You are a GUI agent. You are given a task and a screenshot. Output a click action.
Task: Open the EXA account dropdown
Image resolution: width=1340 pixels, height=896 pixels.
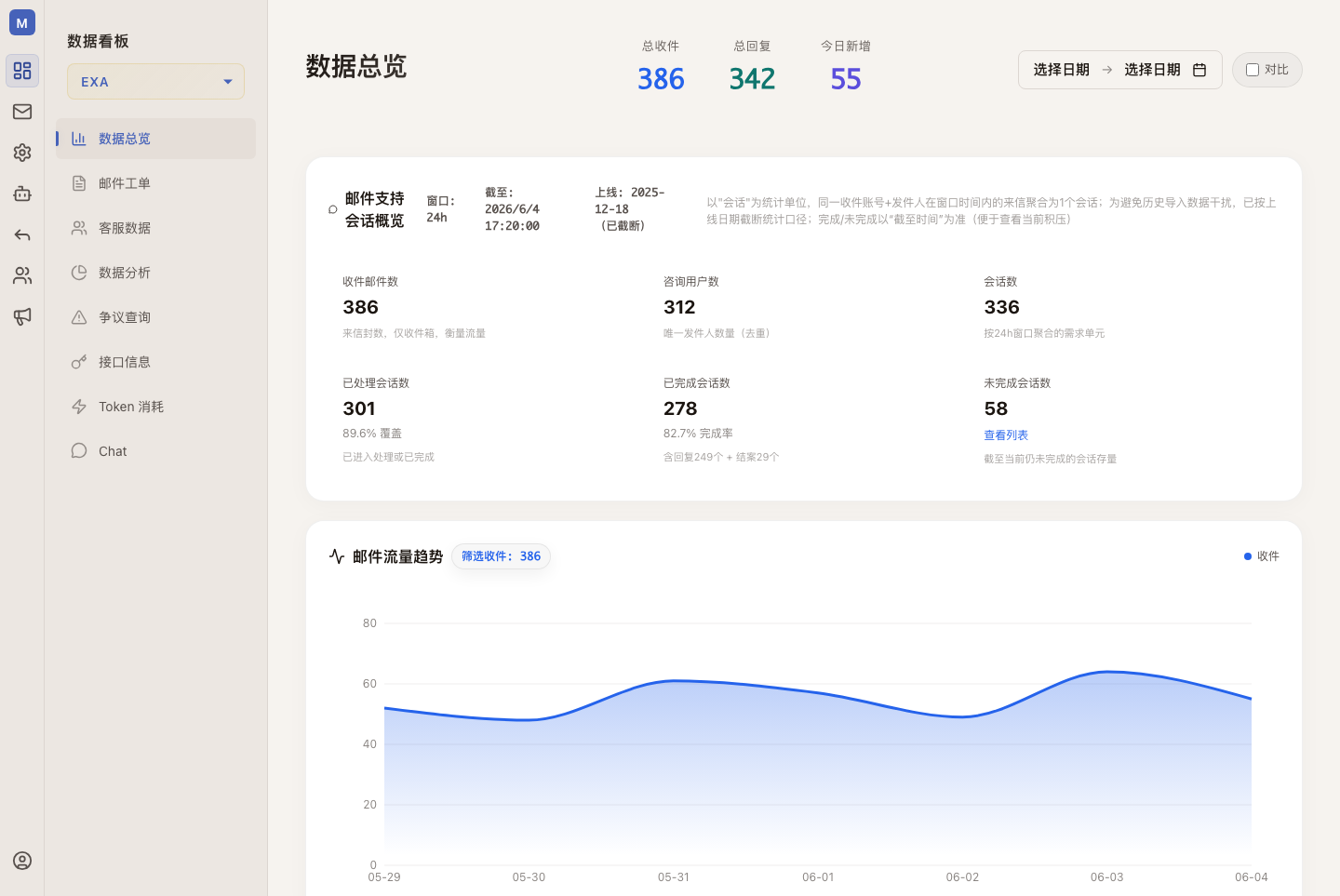155,82
